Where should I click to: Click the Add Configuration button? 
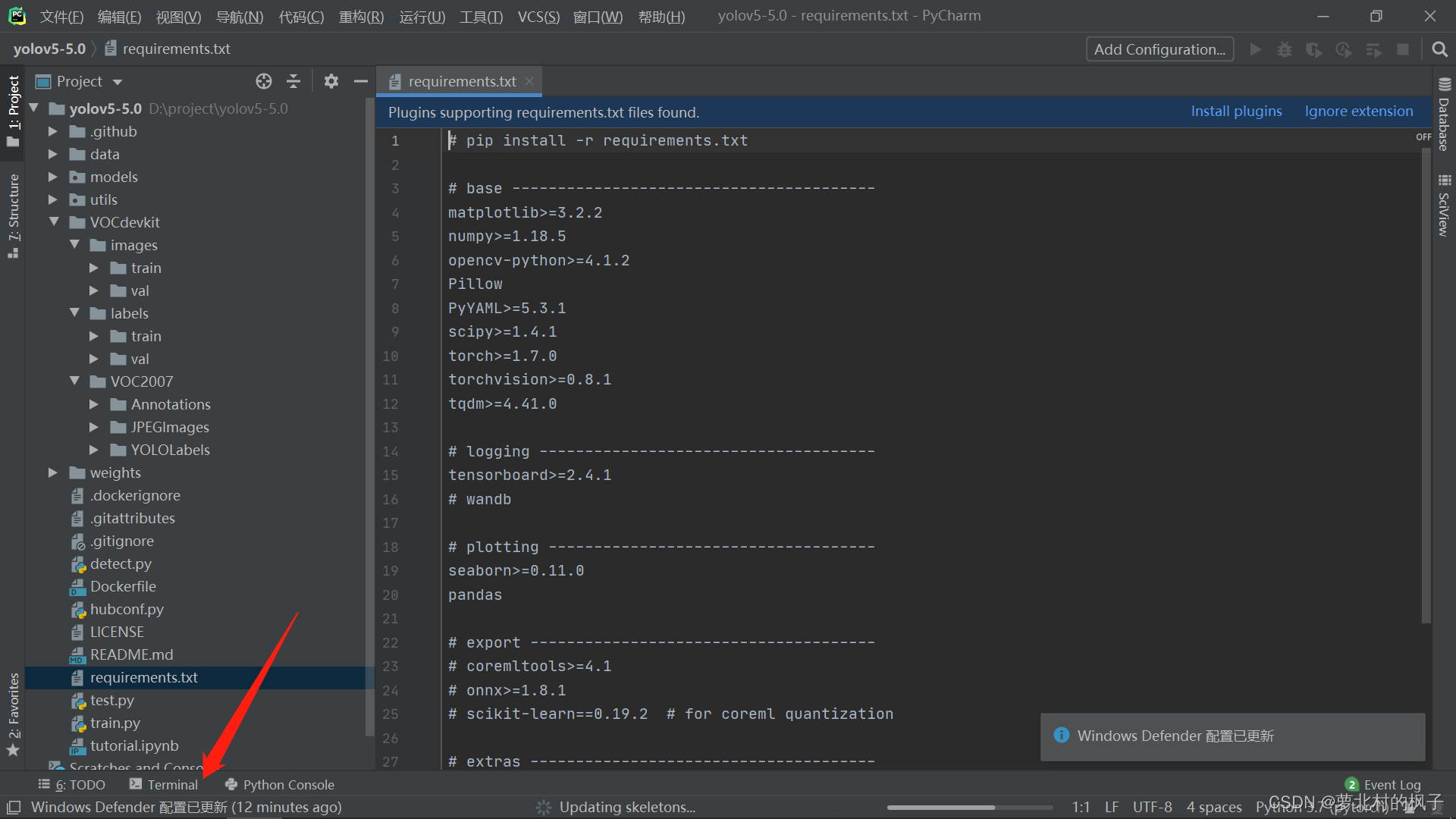pyautogui.click(x=1159, y=49)
